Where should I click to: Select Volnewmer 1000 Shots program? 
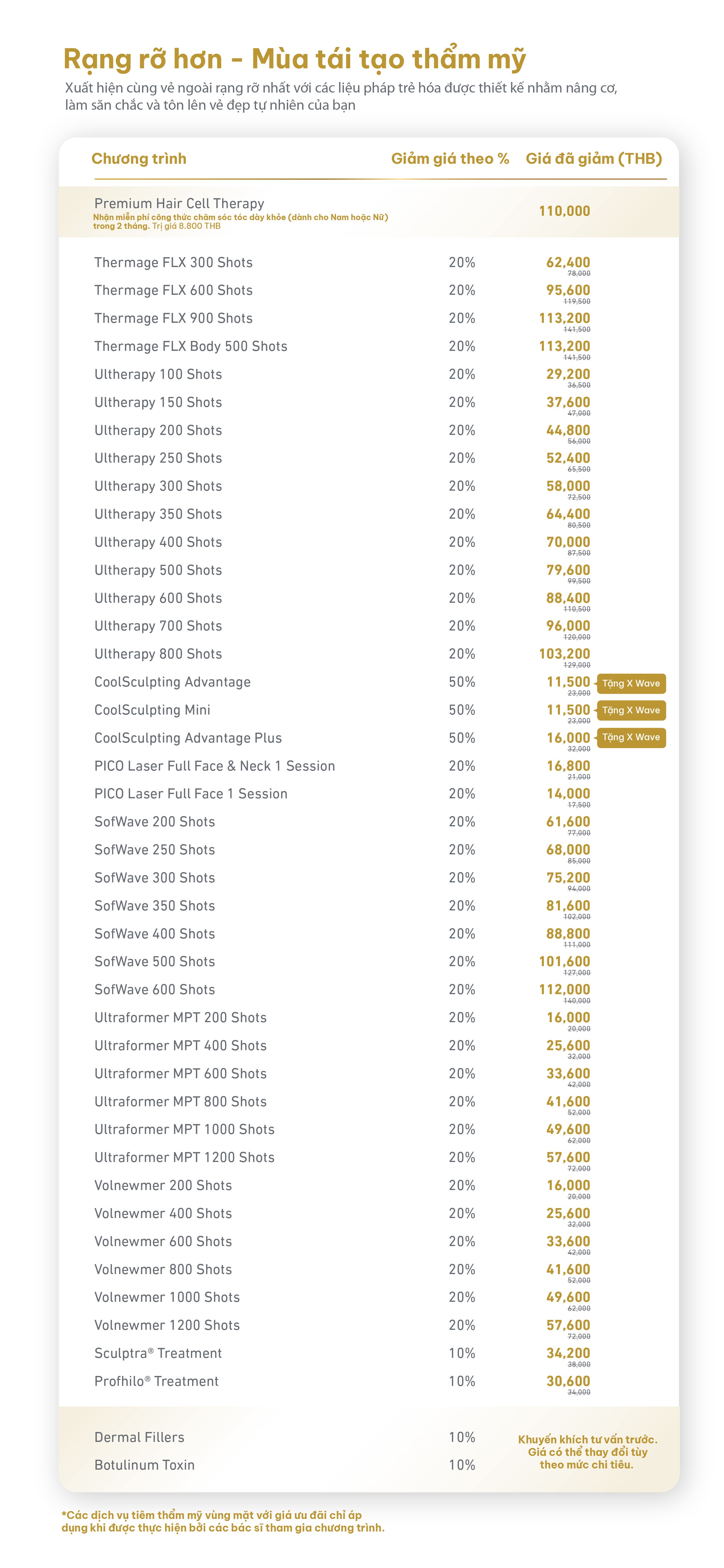pos(168,1297)
